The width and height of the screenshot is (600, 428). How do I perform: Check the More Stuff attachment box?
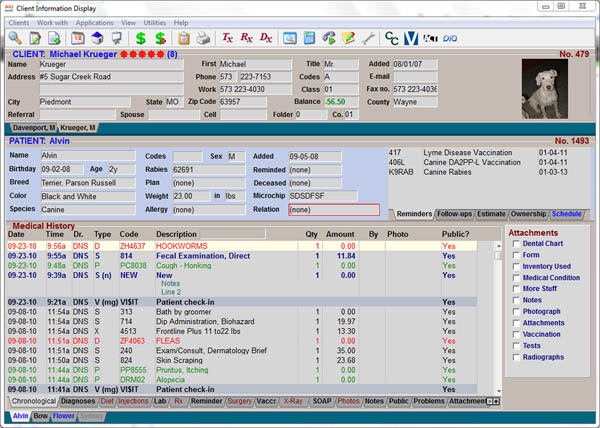(x=516, y=289)
